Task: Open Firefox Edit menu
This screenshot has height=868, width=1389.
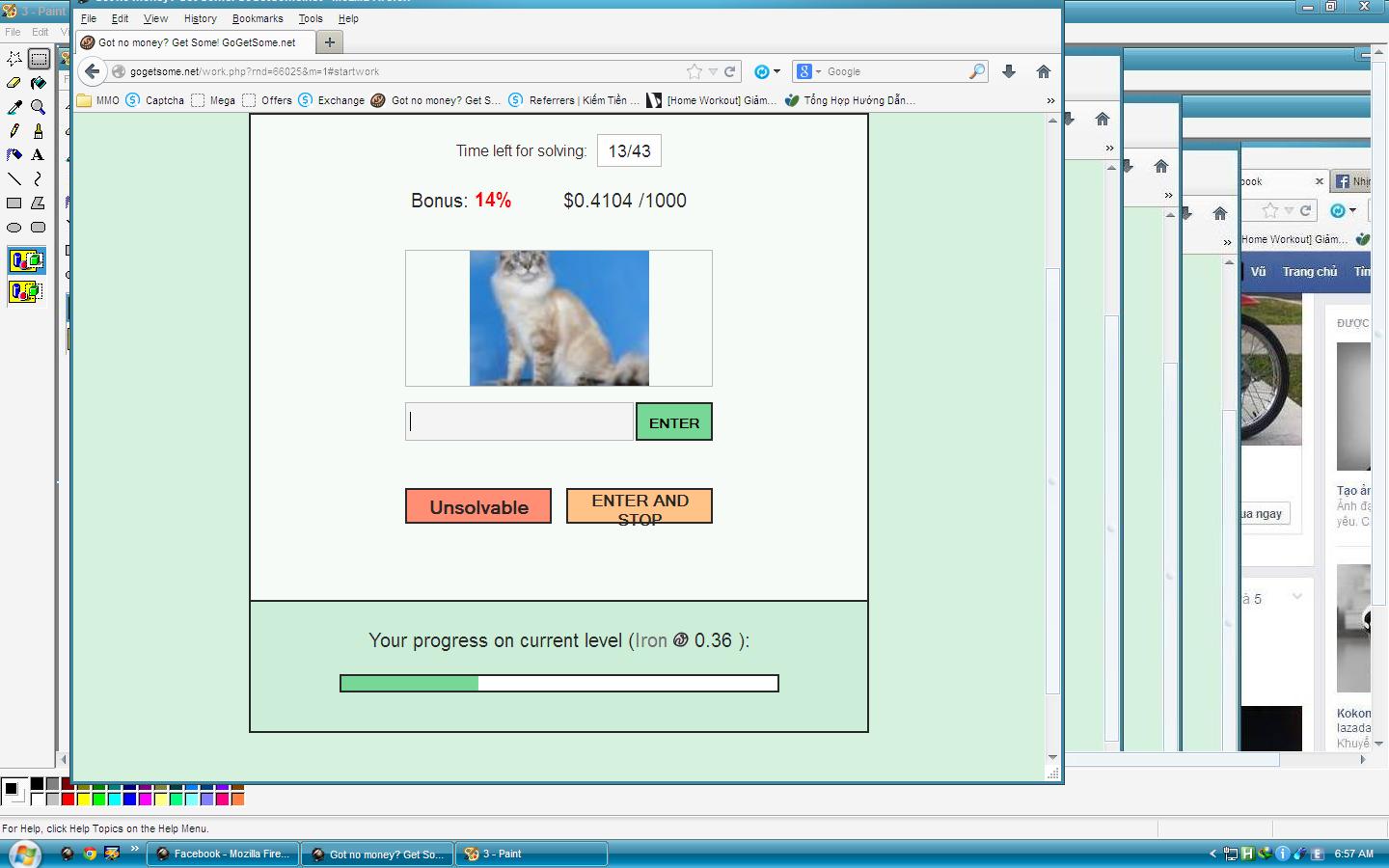Action: [x=120, y=18]
